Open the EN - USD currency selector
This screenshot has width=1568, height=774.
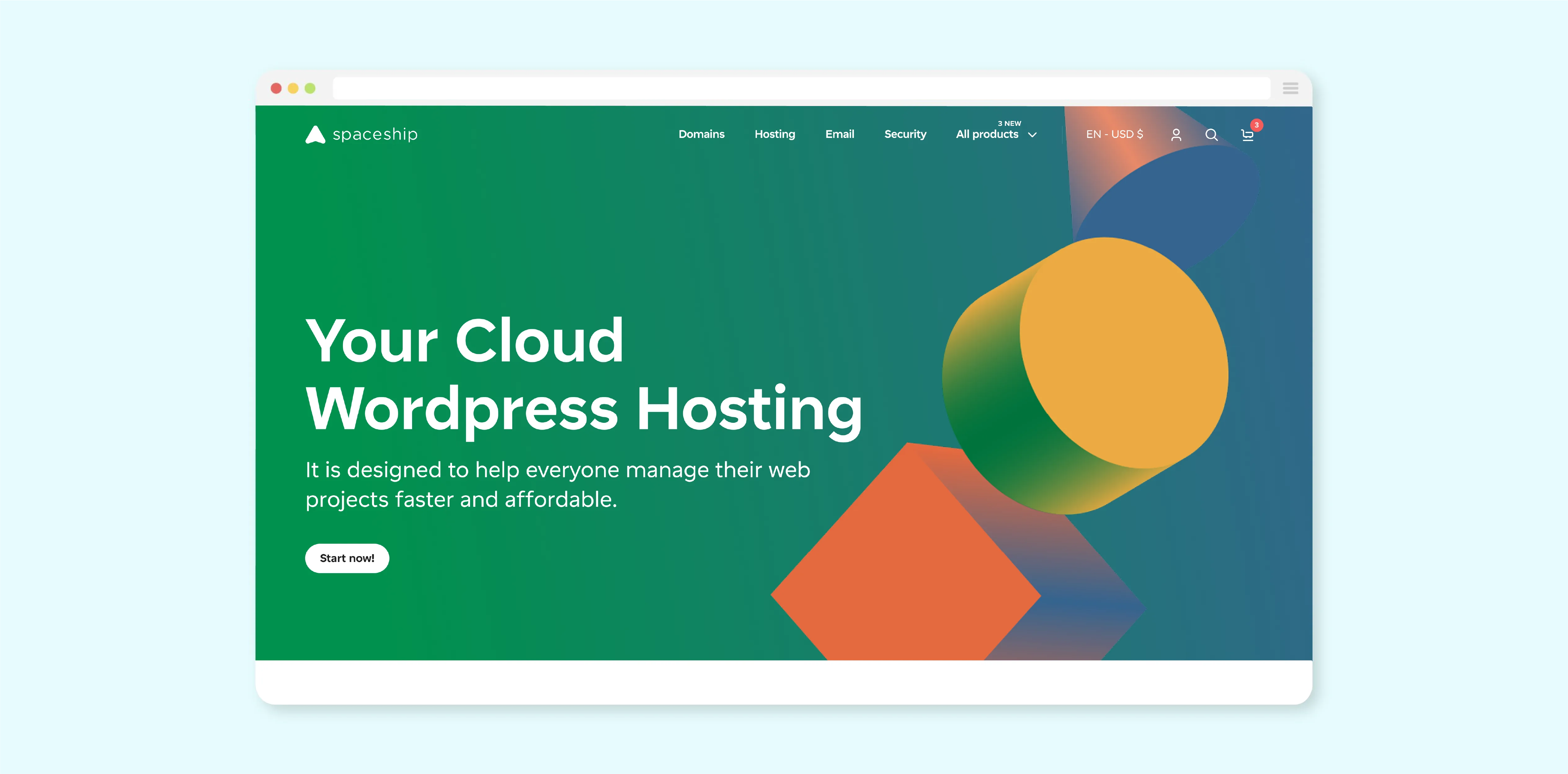(1114, 135)
